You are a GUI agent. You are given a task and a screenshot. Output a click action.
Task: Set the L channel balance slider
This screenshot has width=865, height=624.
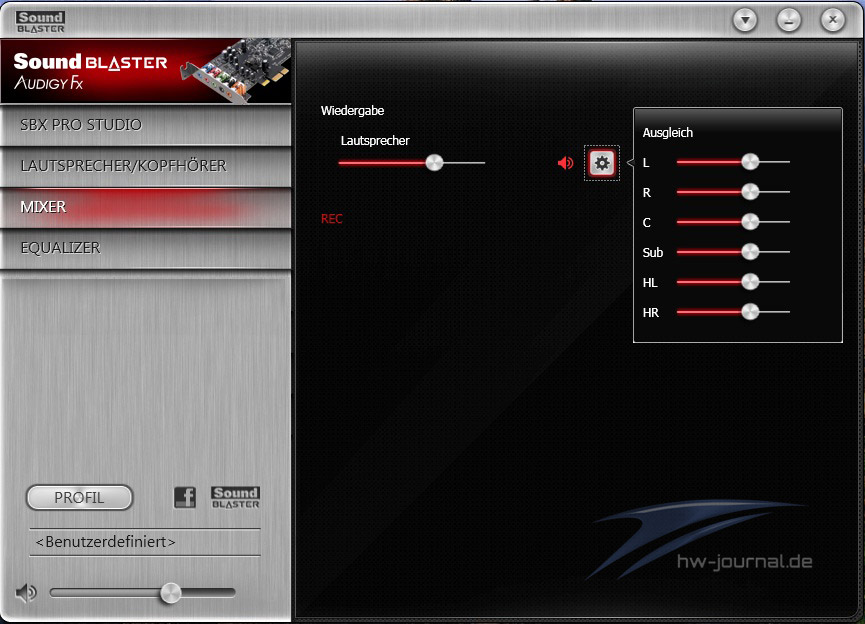(733, 162)
